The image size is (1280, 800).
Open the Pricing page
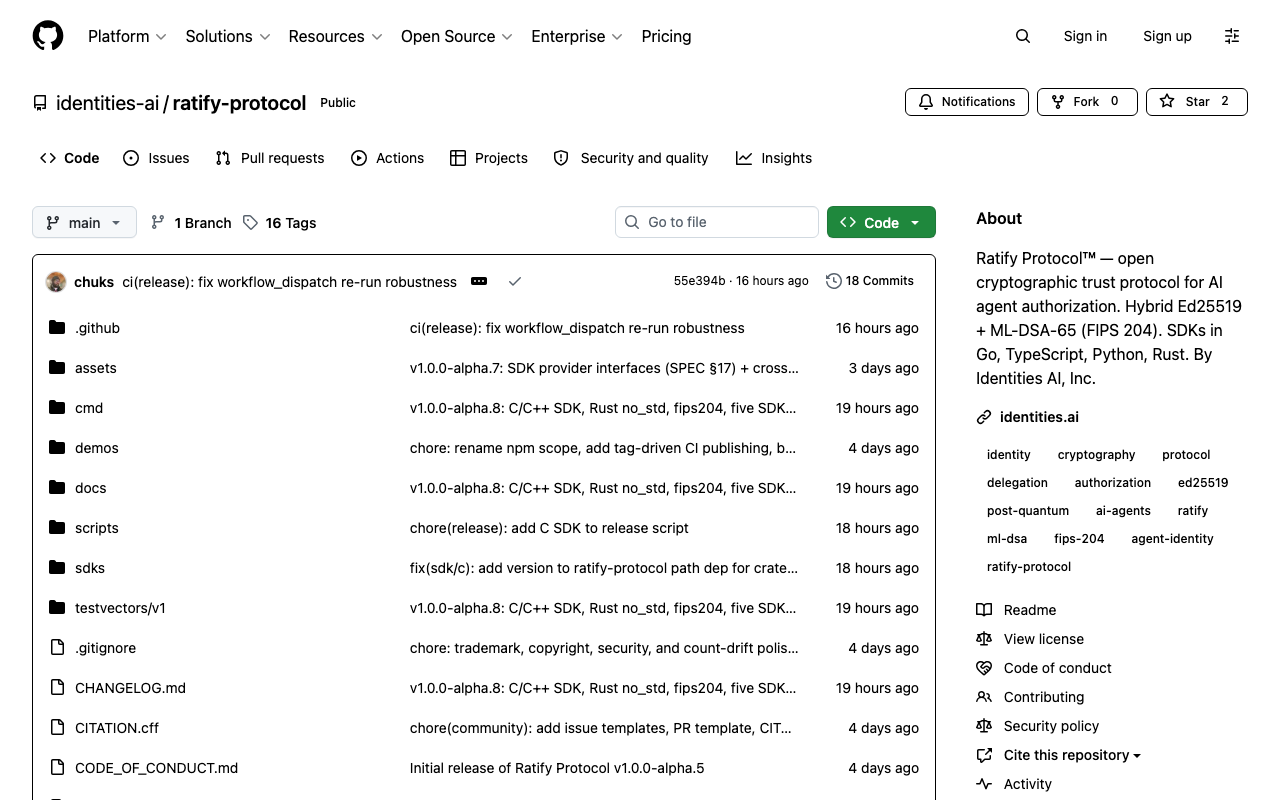666,36
